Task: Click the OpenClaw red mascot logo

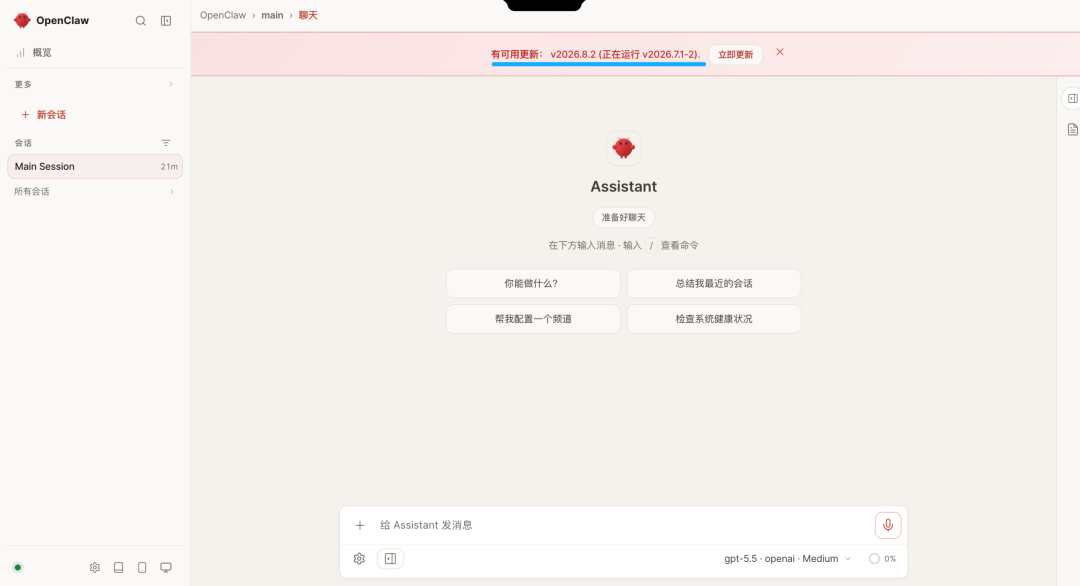Action: tap(22, 21)
